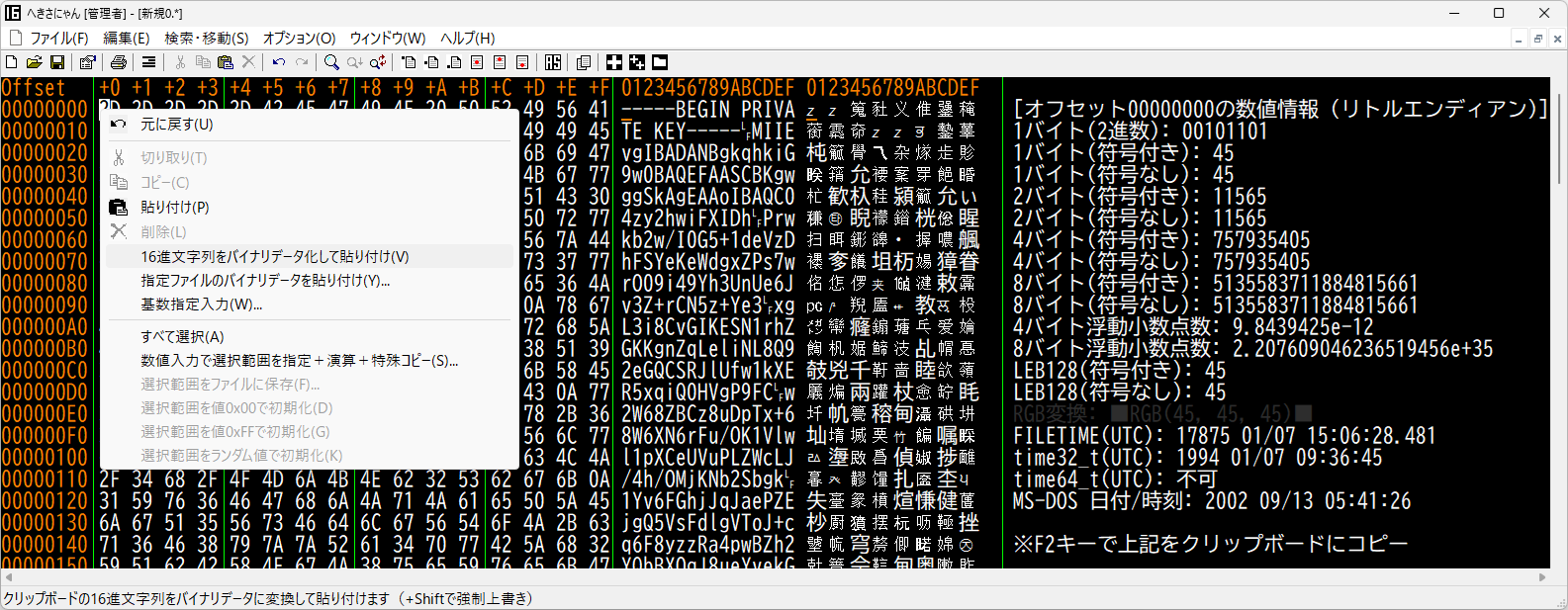The height and width of the screenshot is (610, 1568).
Task: Choose 16進文字列をバイナリデータ化して貼り付け(V)
Action: pos(274,256)
